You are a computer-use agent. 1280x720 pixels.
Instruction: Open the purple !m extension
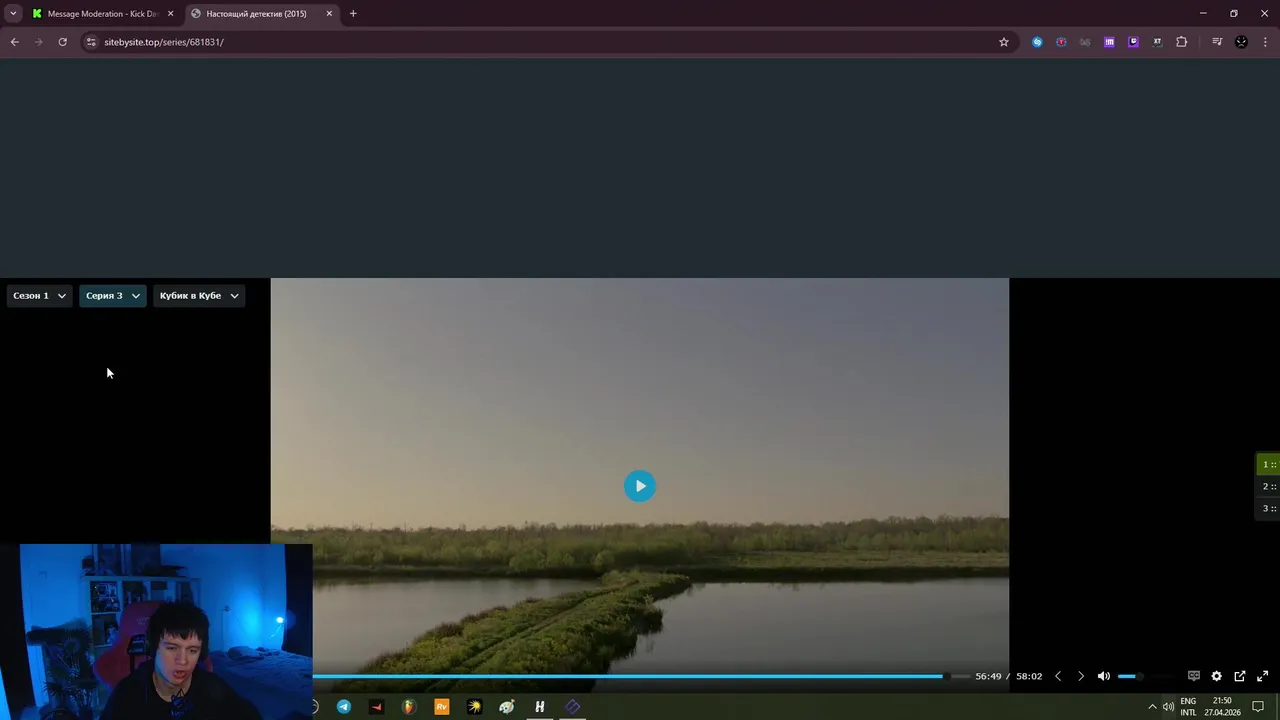(1109, 42)
